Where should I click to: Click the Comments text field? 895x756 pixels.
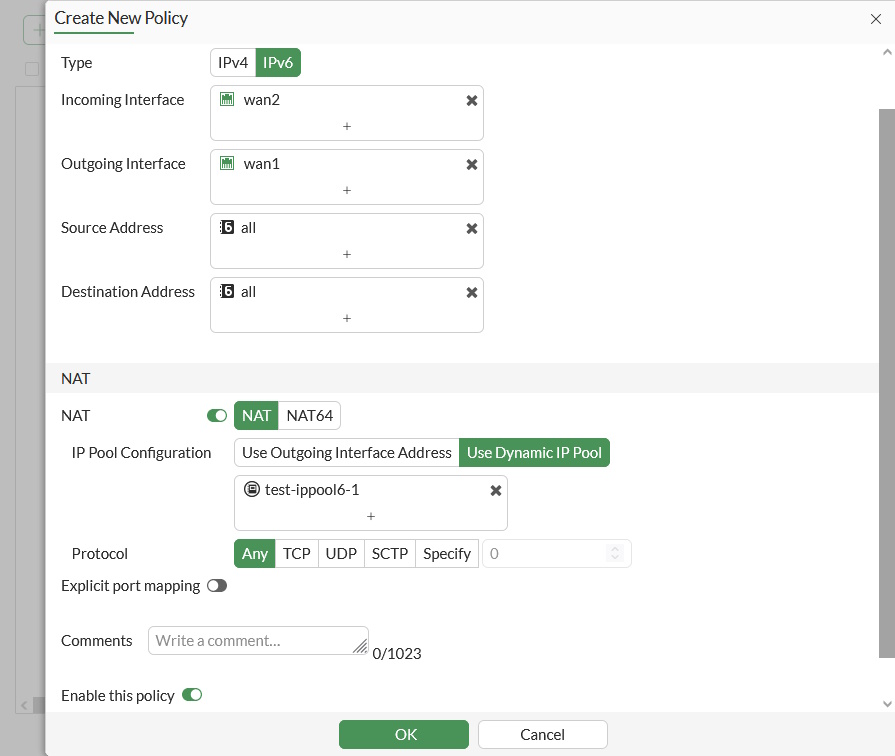tap(258, 641)
